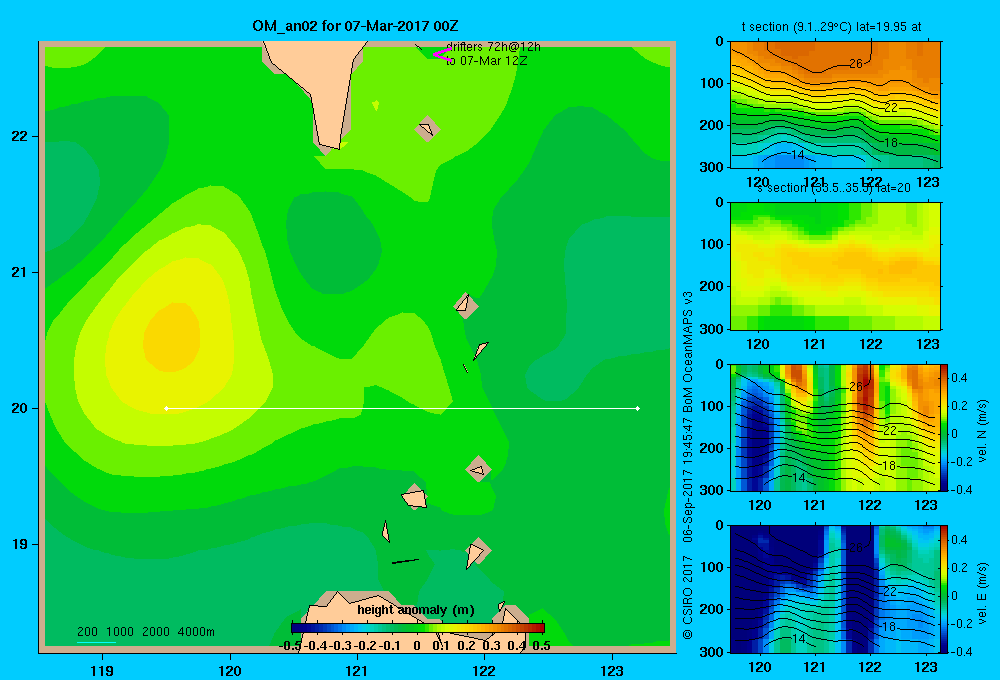Click the "vel. N (m/s)" axis label
1000x680 pixels.
point(982,431)
